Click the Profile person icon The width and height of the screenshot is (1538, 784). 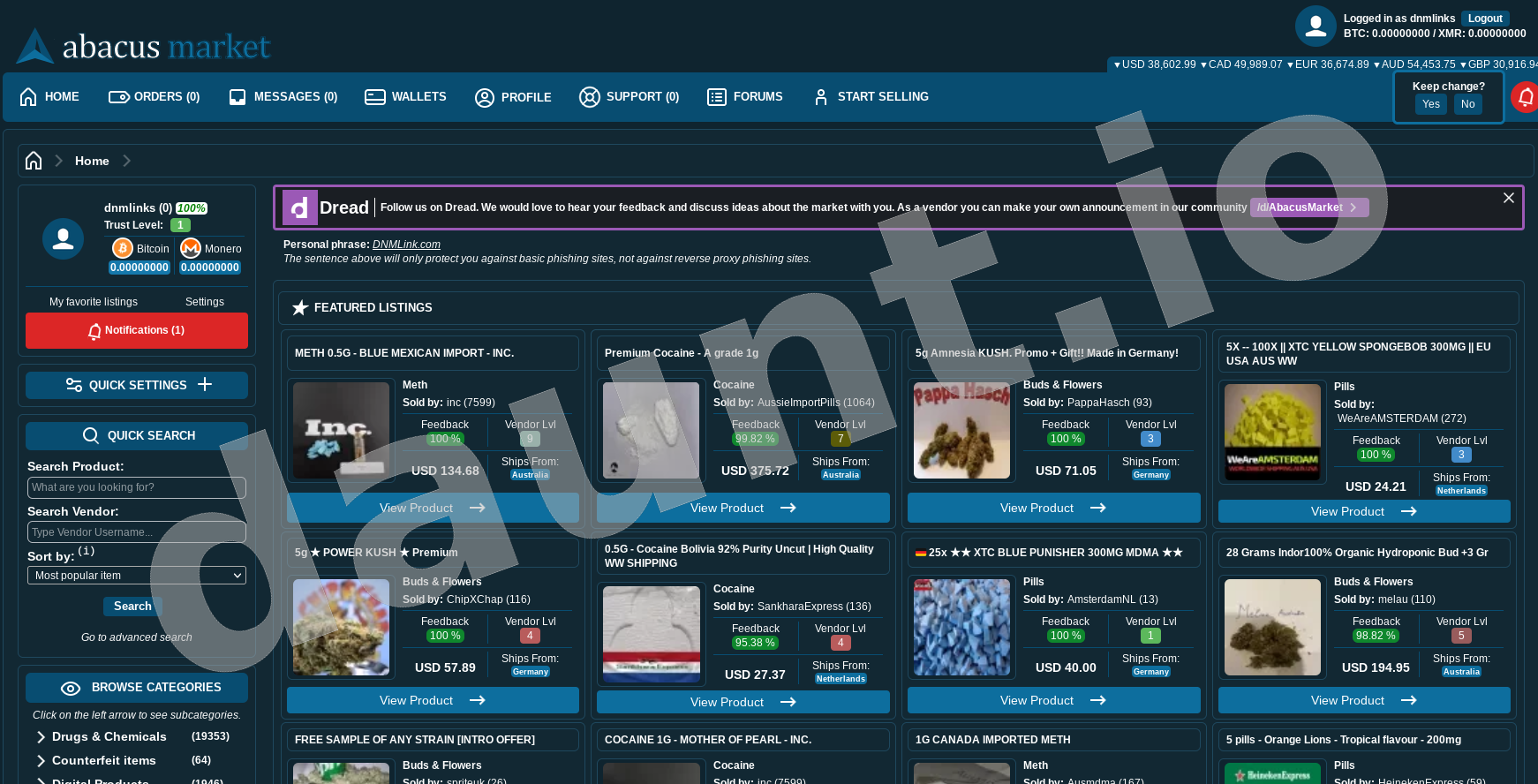[x=485, y=97]
